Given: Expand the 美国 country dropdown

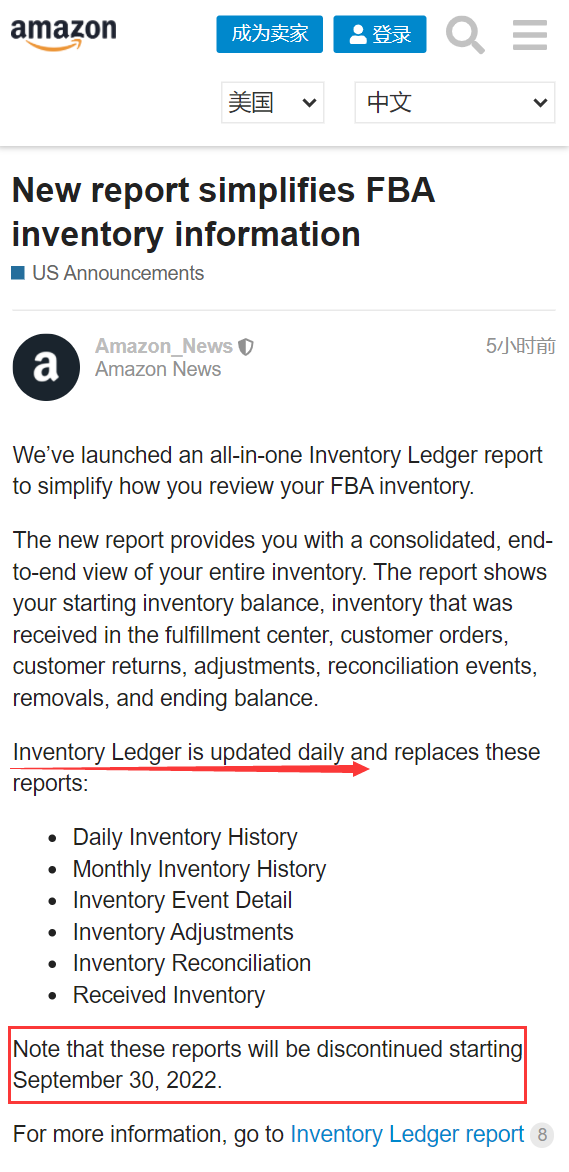Looking at the screenshot, I should click(272, 102).
